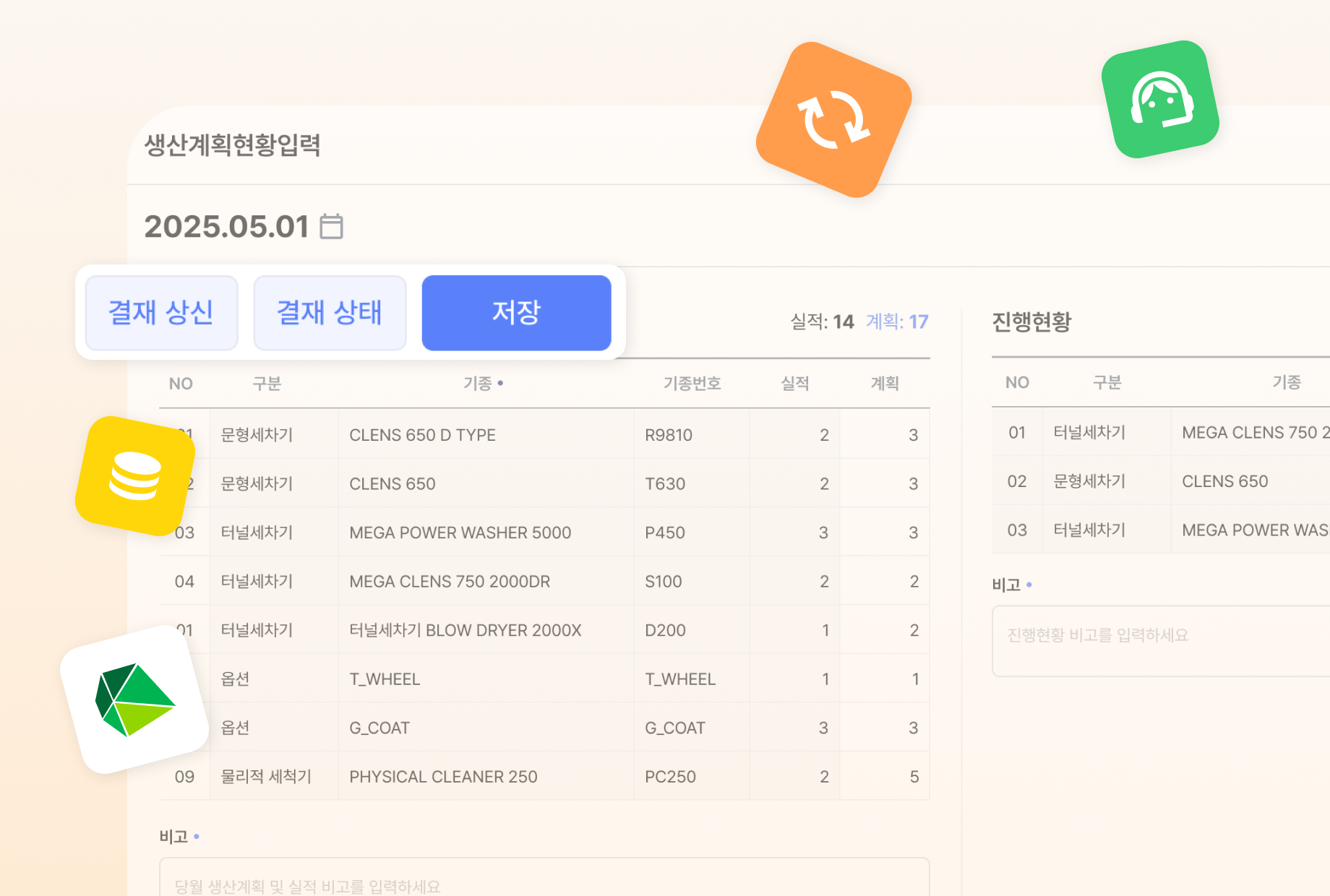Click the 계획: 17 summary text
Viewport: 1330px width, 896px height.
pyautogui.click(x=897, y=322)
